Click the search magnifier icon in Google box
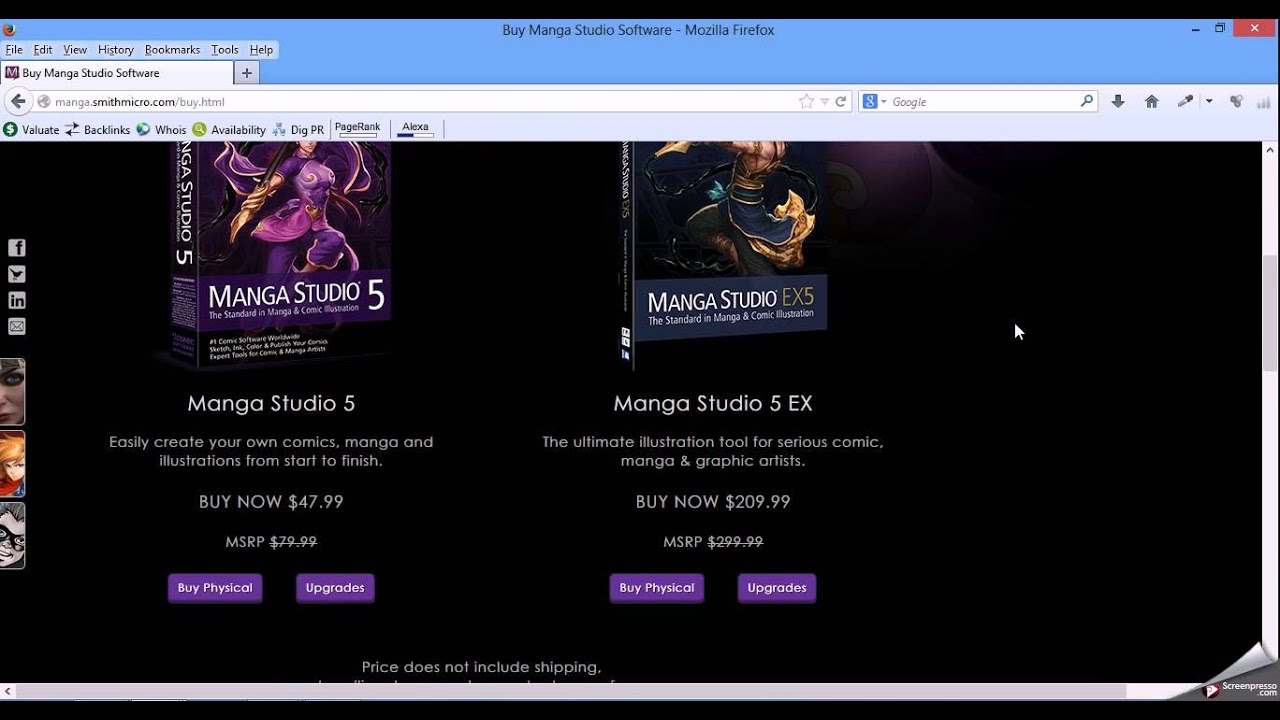 [1087, 101]
